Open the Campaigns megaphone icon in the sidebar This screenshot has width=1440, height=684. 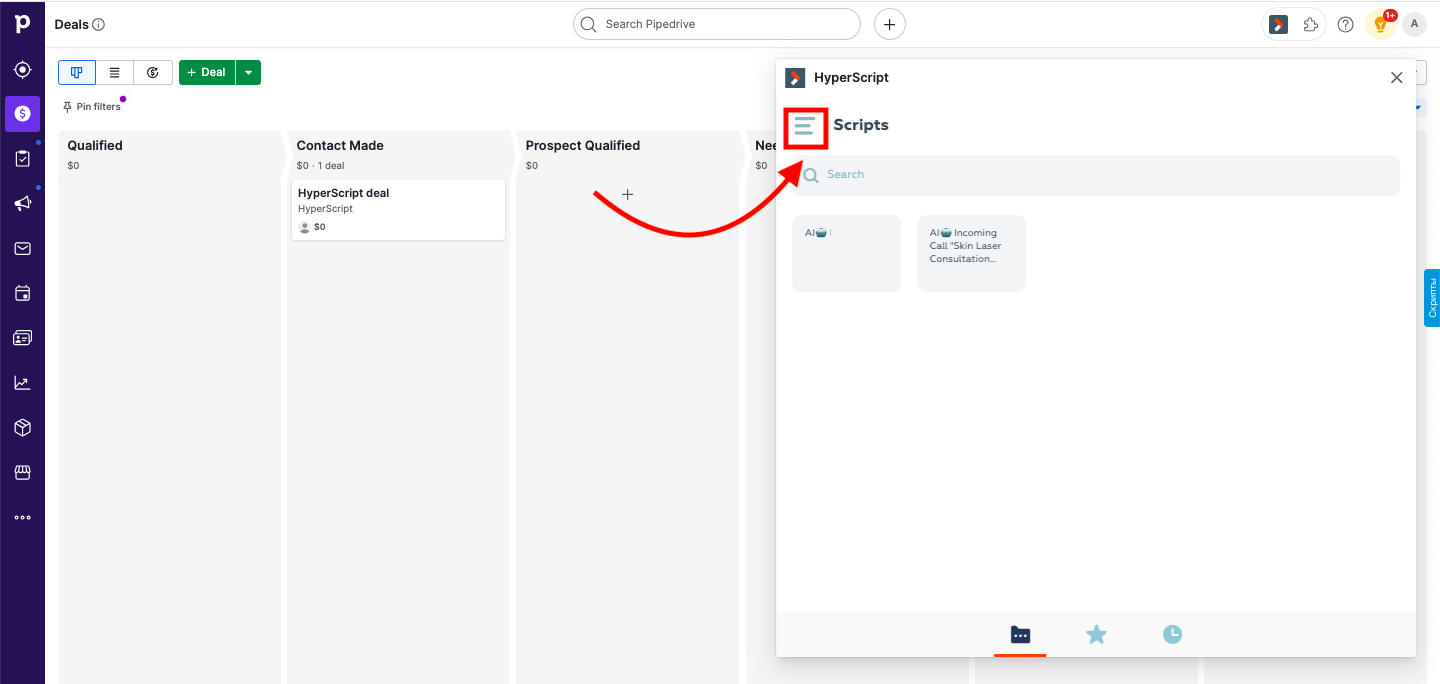[x=22, y=204]
